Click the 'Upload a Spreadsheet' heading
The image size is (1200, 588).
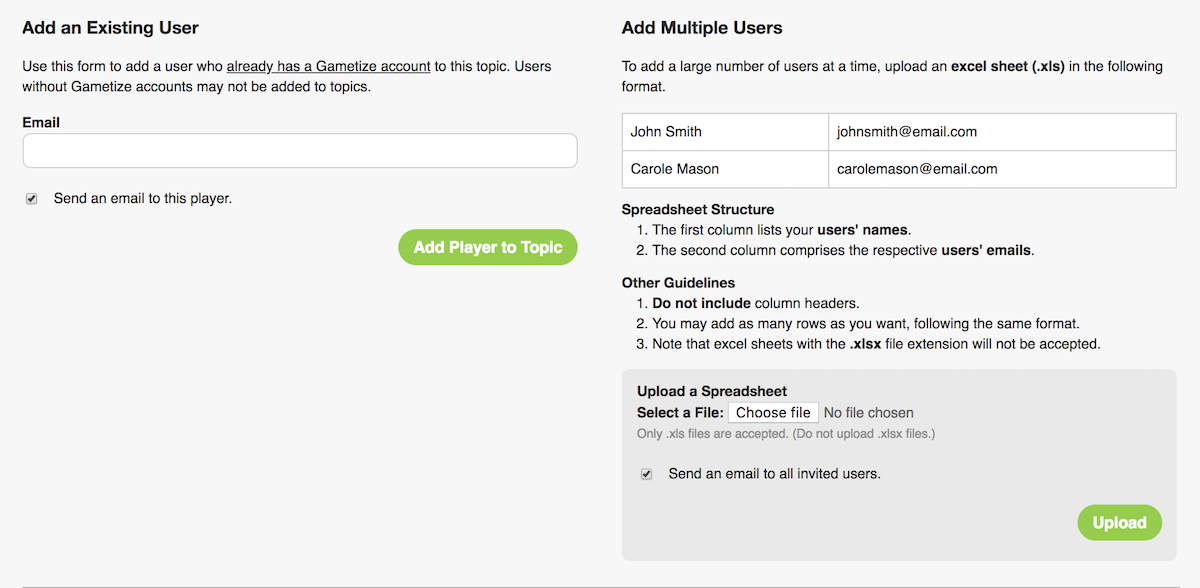(x=712, y=391)
